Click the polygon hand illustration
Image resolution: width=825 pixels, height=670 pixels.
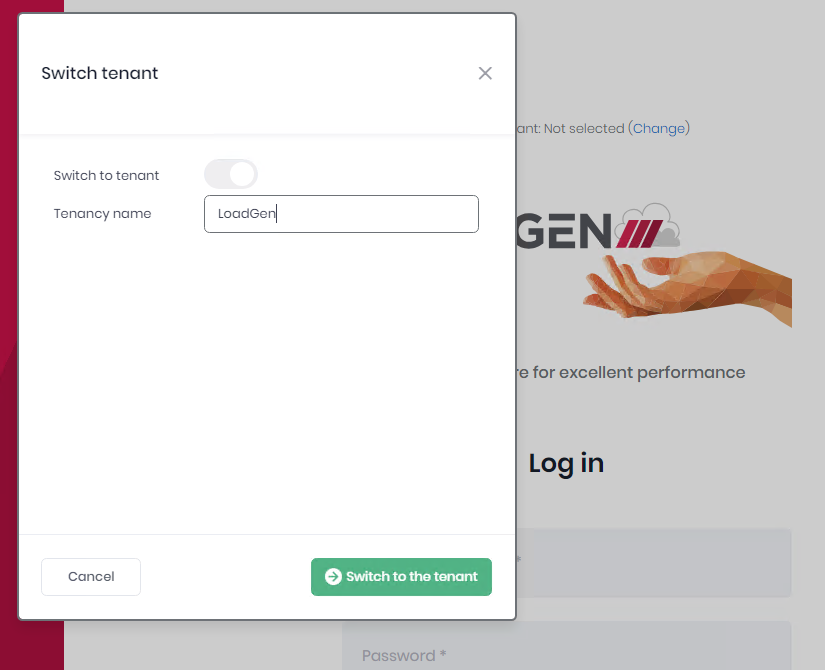[687, 287]
